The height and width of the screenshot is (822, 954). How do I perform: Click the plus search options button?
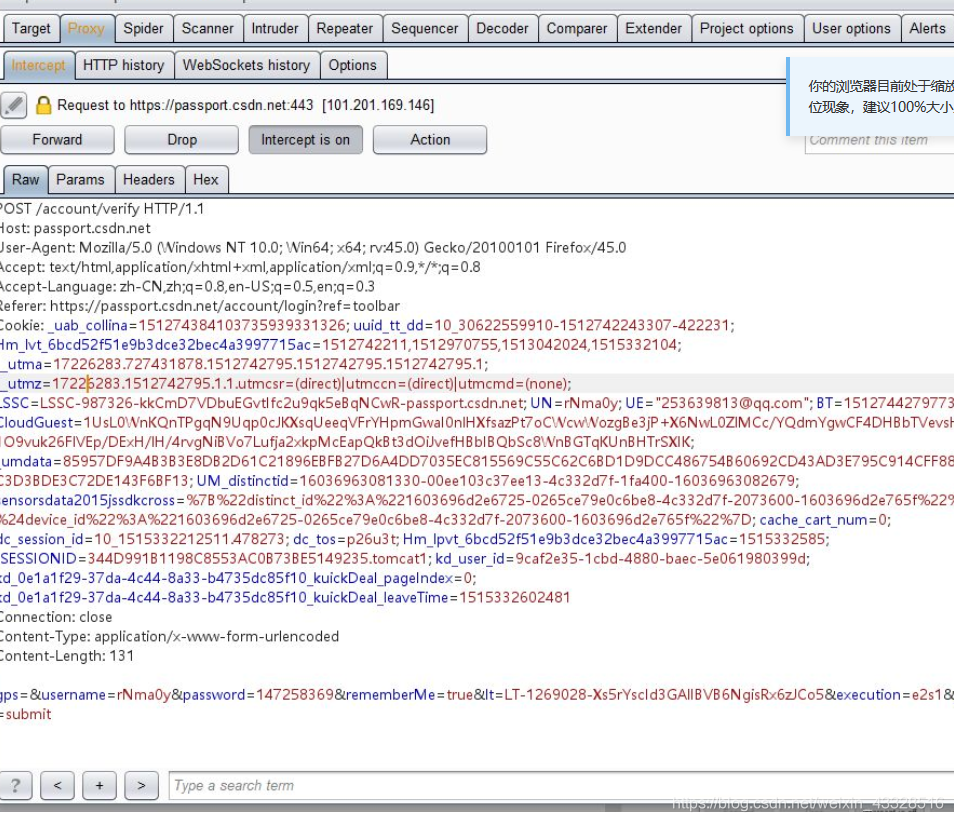pyautogui.click(x=99, y=785)
